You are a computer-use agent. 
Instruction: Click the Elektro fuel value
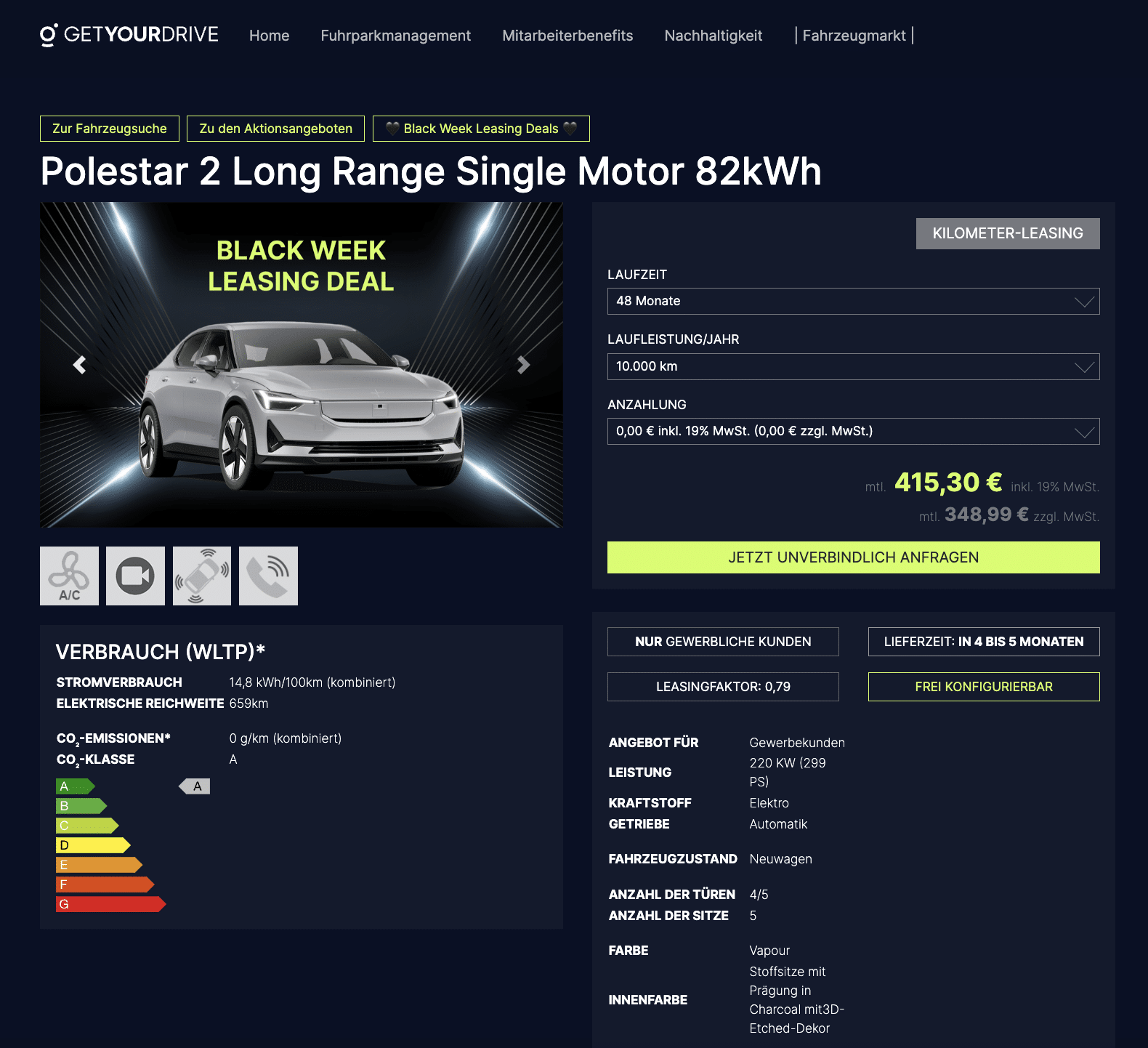tap(769, 803)
